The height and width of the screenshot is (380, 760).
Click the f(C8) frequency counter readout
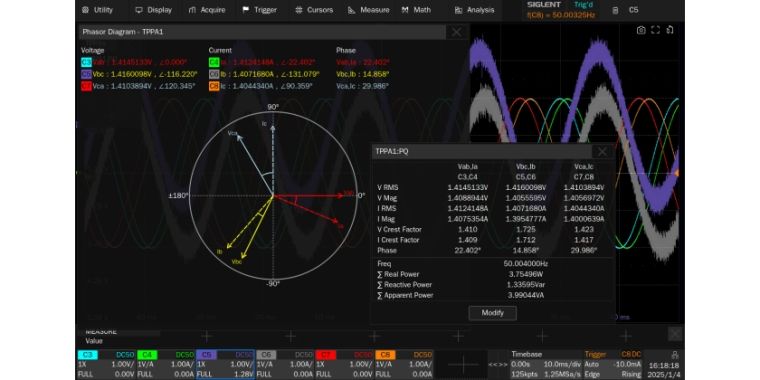(561, 15)
